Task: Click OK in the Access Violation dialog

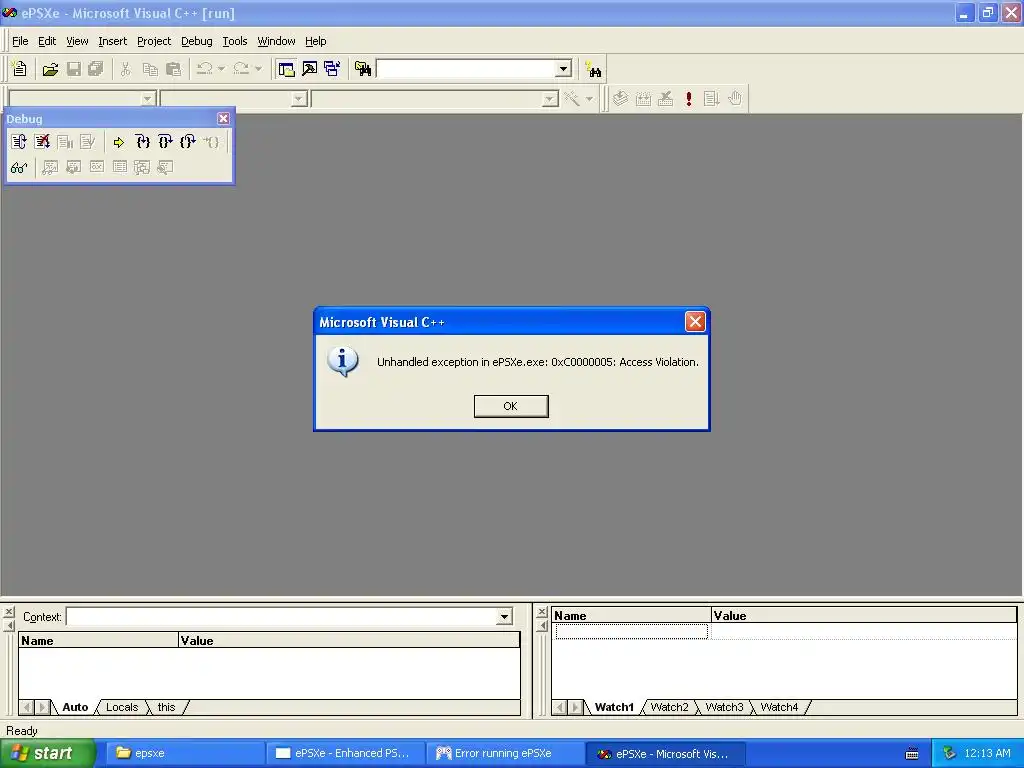Action: (511, 406)
